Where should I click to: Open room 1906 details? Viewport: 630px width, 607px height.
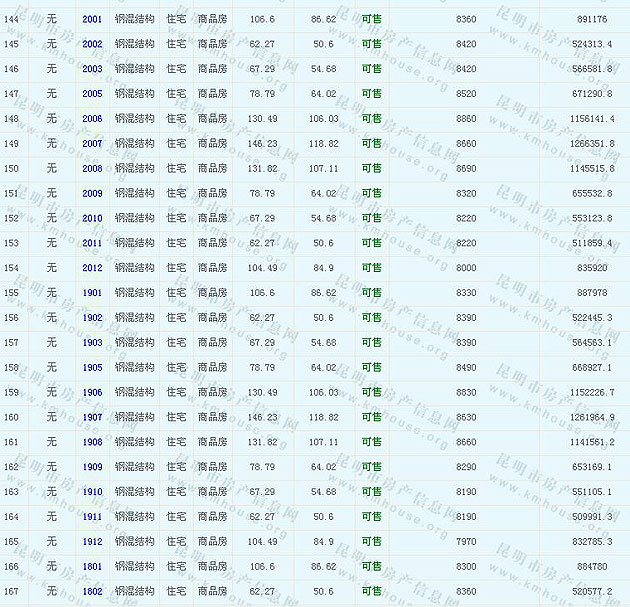coord(92,392)
